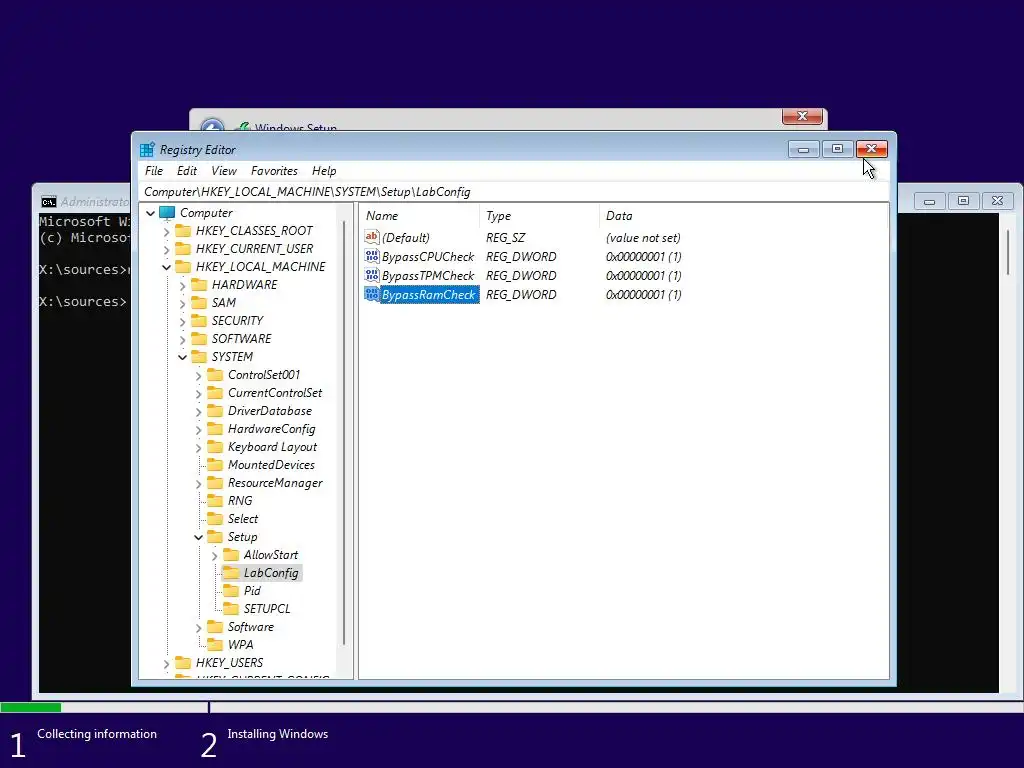Expand the ResourceManager key
1024x768 pixels.
tap(199, 484)
